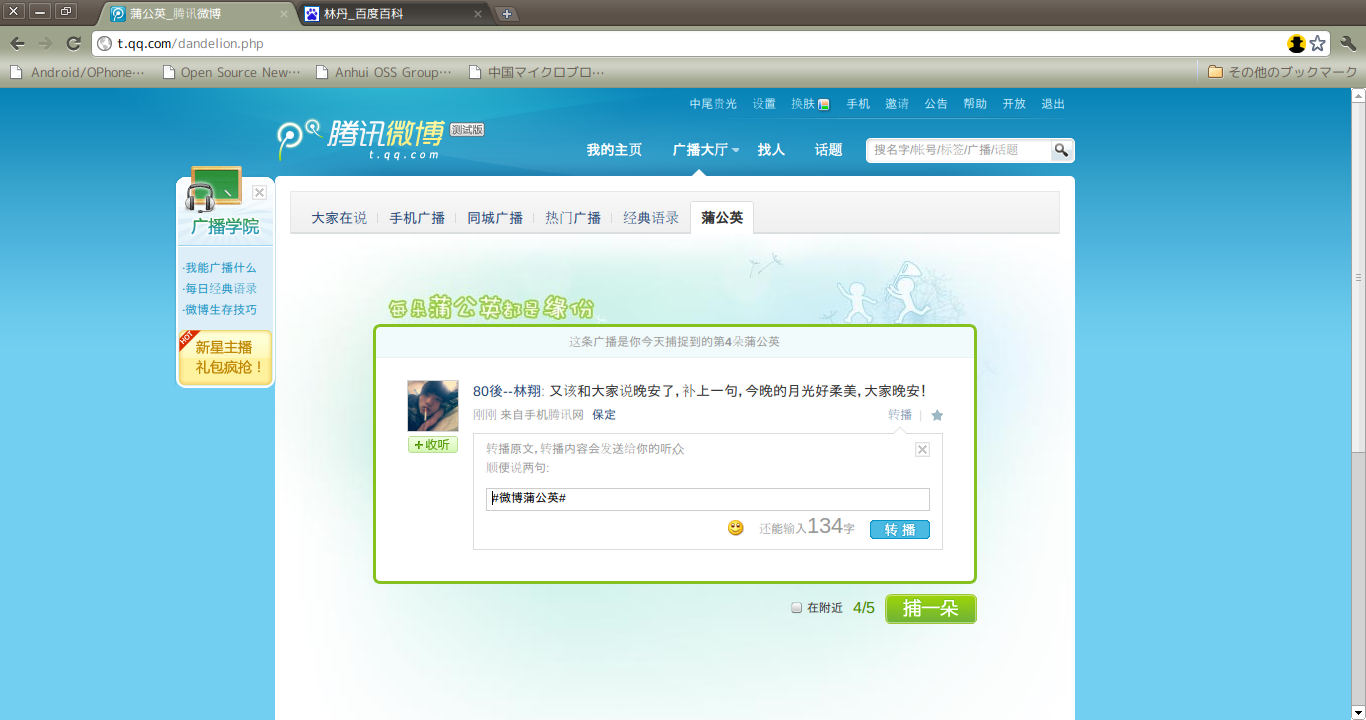Click the 中尾贵光 username link
The height and width of the screenshot is (720, 1366).
[713, 104]
